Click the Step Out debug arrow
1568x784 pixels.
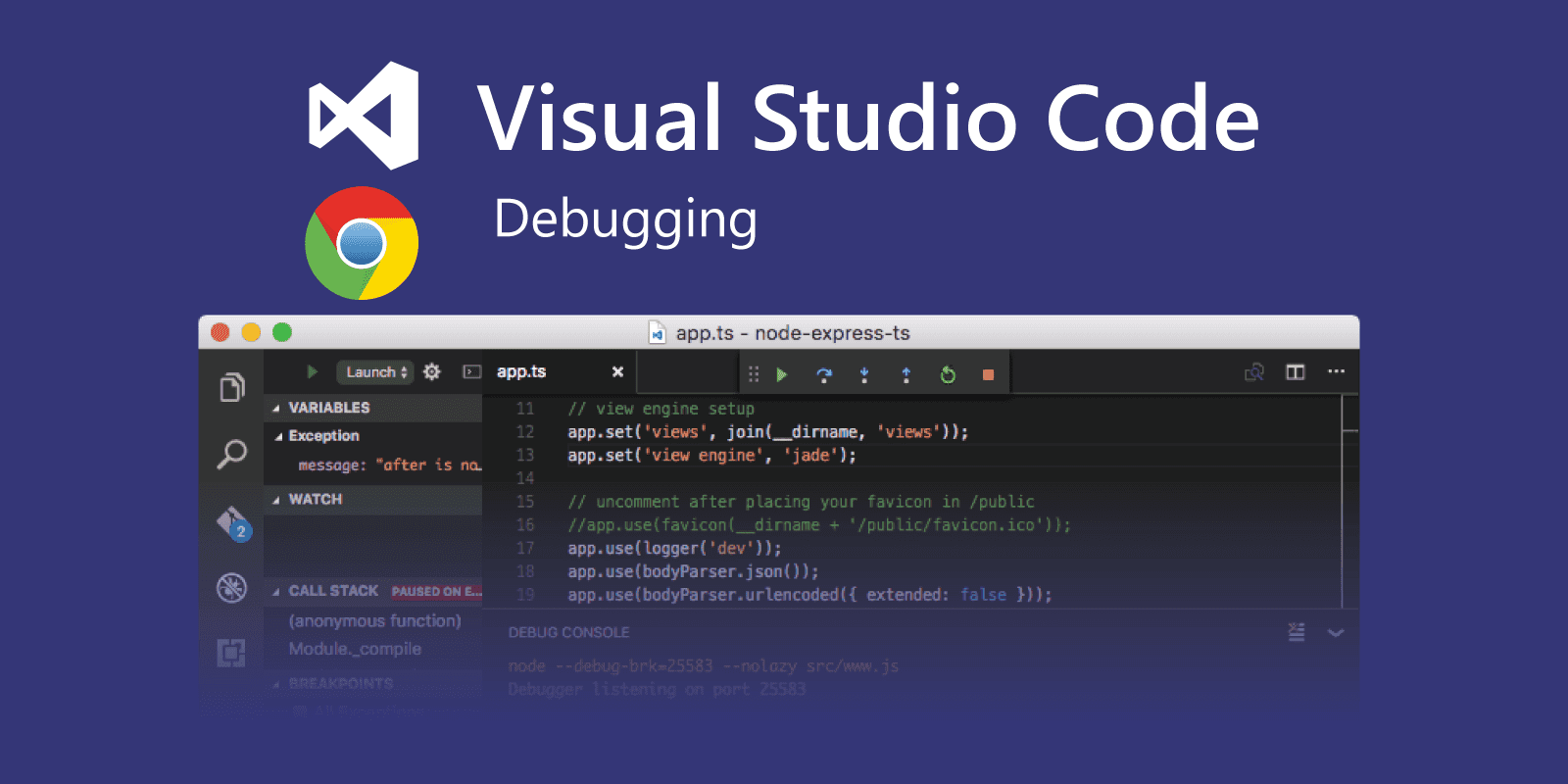pos(906,374)
